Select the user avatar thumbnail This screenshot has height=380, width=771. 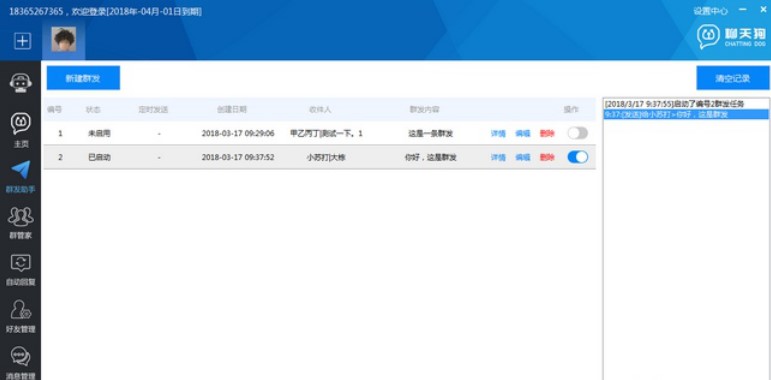64,39
